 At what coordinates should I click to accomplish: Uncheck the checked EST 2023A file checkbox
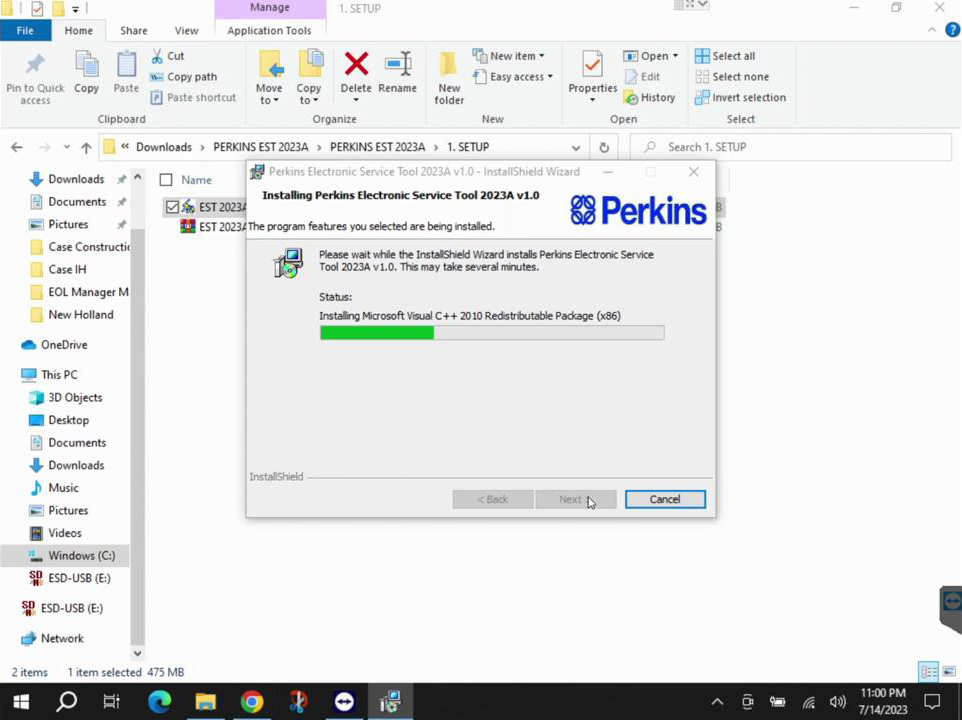(x=172, y=207)
